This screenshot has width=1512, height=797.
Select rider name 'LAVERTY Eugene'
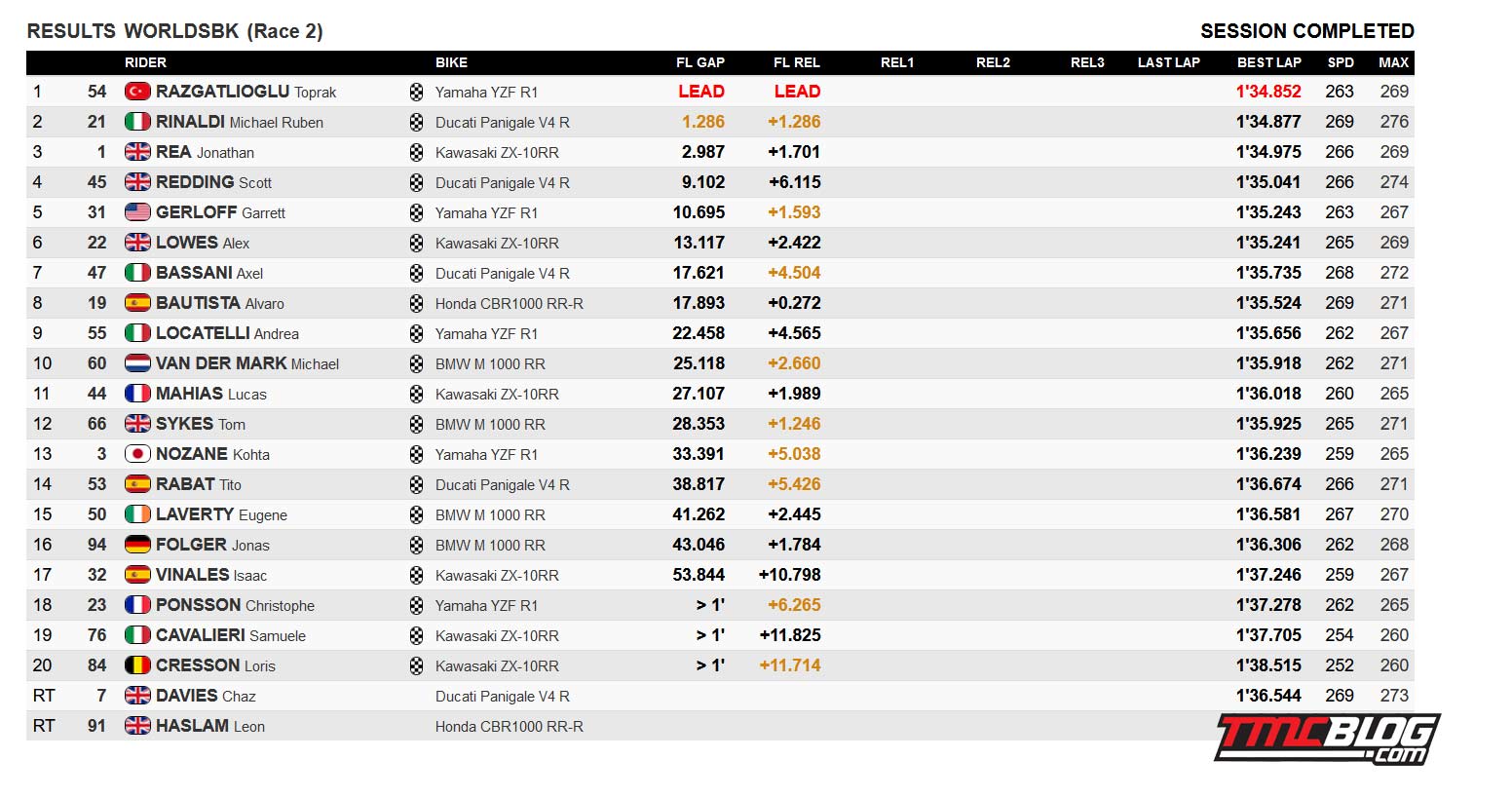tap(221, 514)
